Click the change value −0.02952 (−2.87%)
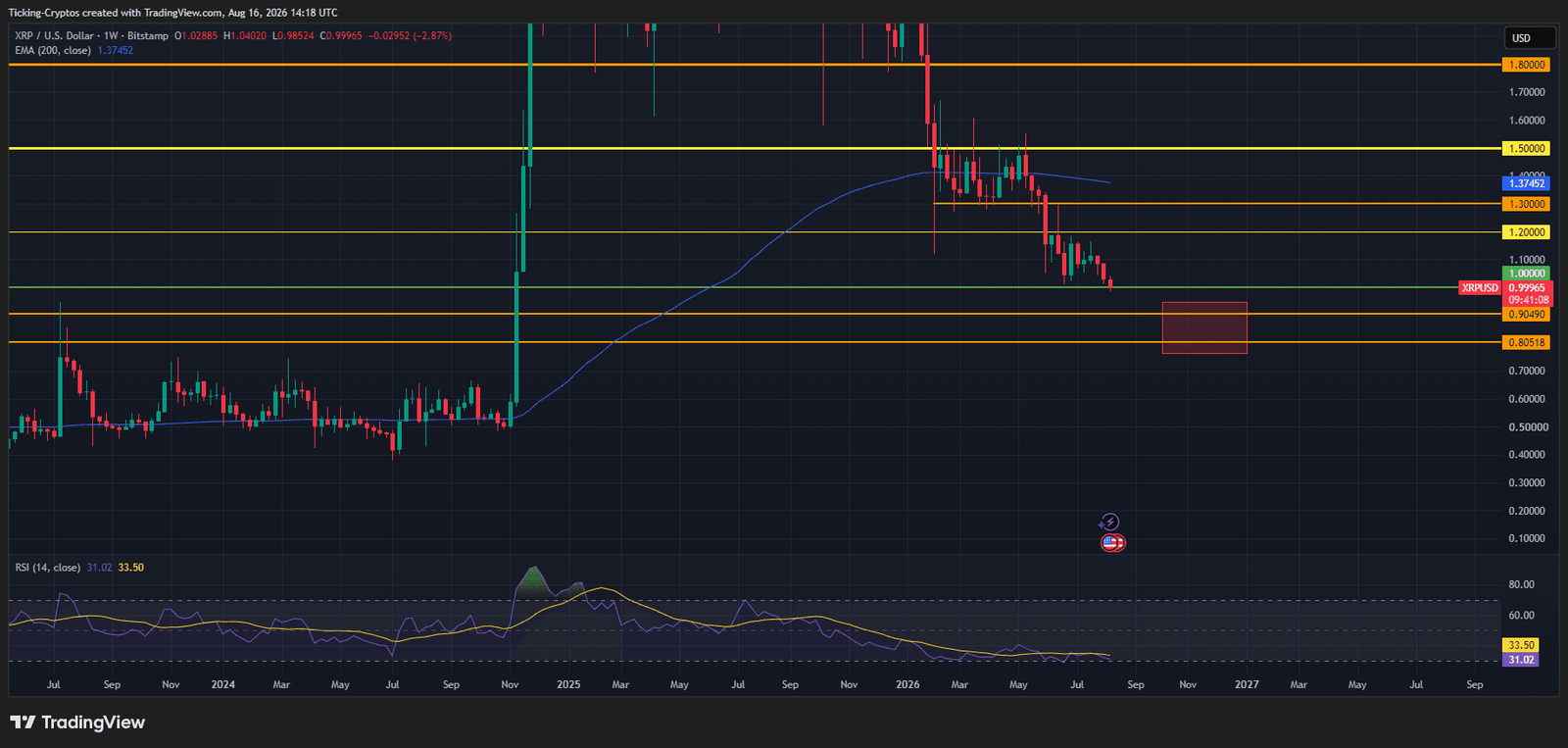 pyautogui.click(x=410, y=35)
